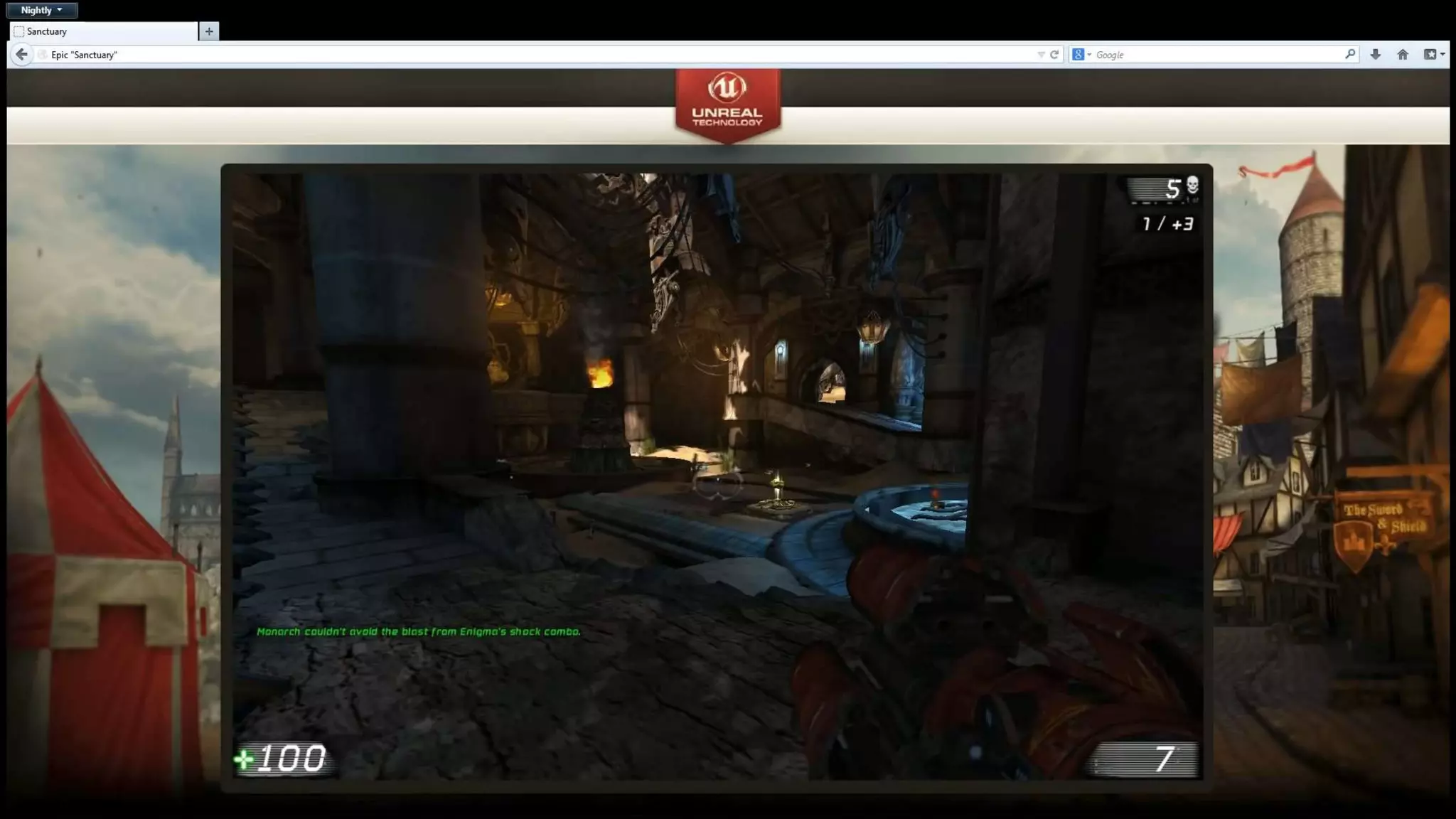The width and height of the screenshot is (1456, 819).
Task: Open the Nightly application menu
Action: coord(41,10)
